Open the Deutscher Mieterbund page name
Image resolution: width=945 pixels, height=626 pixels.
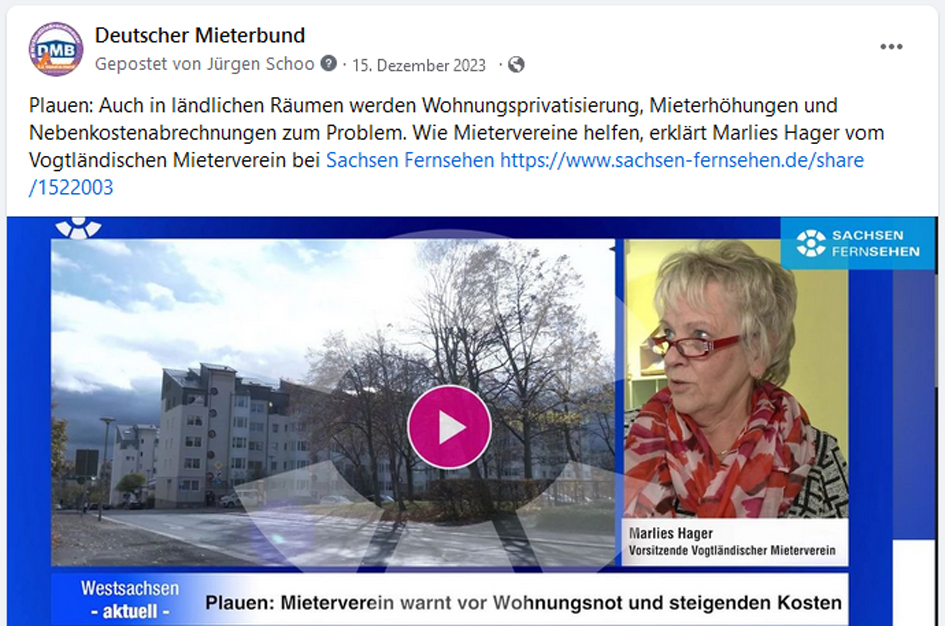point(199,36)
